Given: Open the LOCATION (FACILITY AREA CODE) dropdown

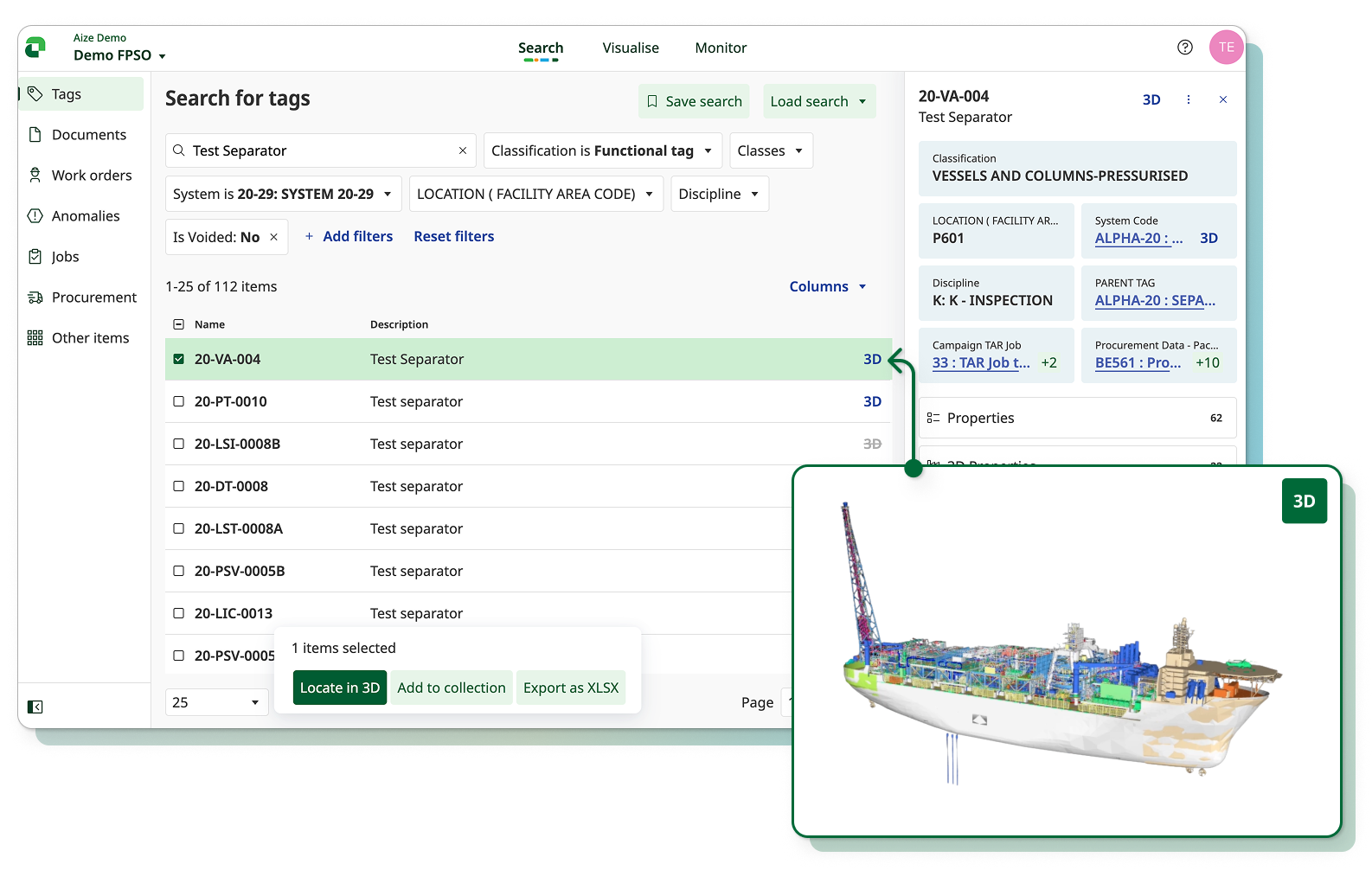Looking at the screenshot, I should click(x=535, y=194).
